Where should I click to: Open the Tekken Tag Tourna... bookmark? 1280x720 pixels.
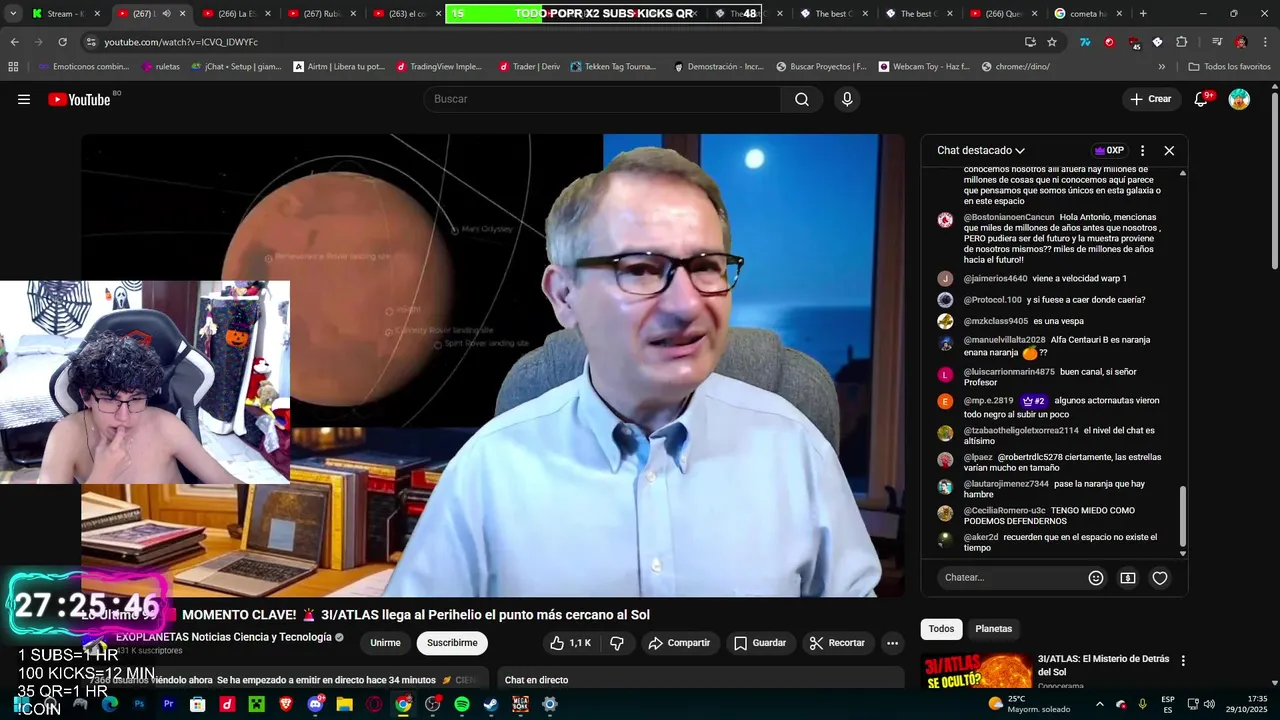tap(613, 66)
